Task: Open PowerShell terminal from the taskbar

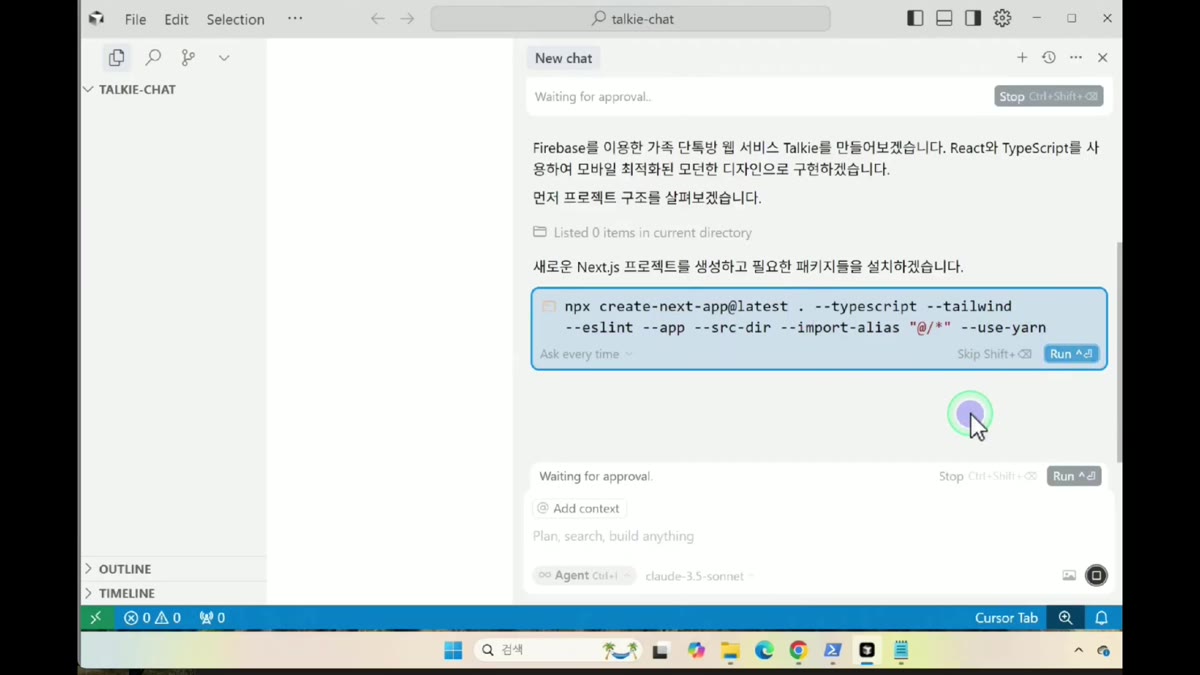Action: pos(832,651)
